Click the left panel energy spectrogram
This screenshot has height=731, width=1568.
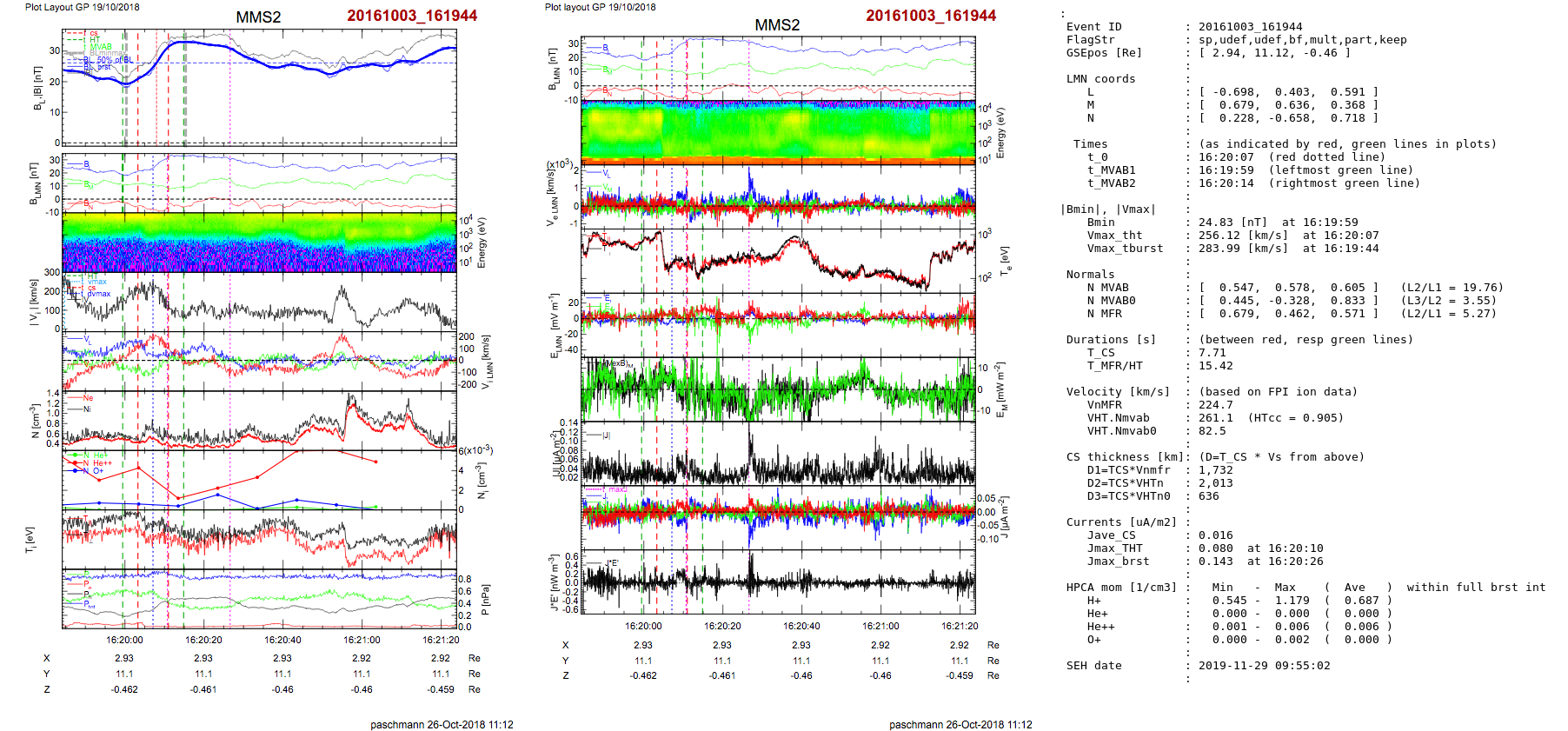pyautogui.click(x=259, y=243)
